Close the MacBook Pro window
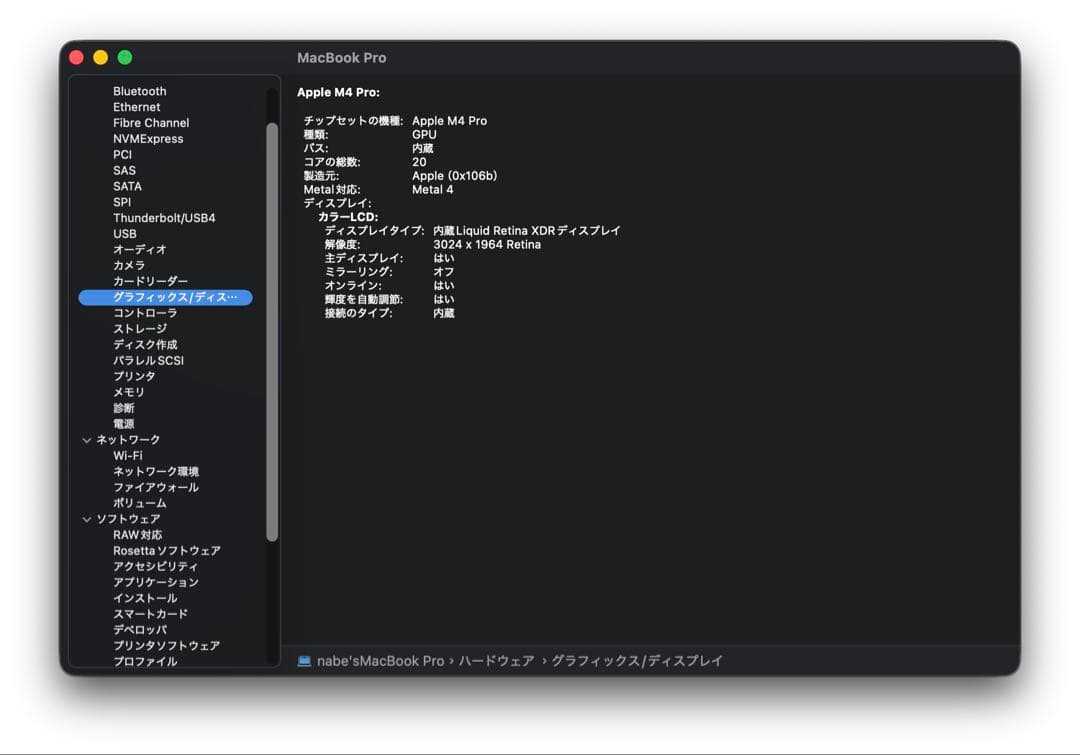 pos(76,57)
